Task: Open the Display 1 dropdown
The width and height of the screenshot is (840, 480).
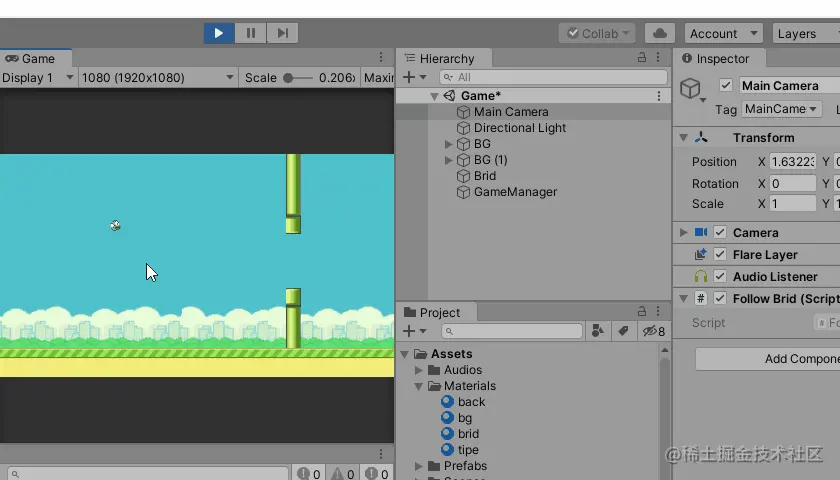Action: click(x=38, y=78)
